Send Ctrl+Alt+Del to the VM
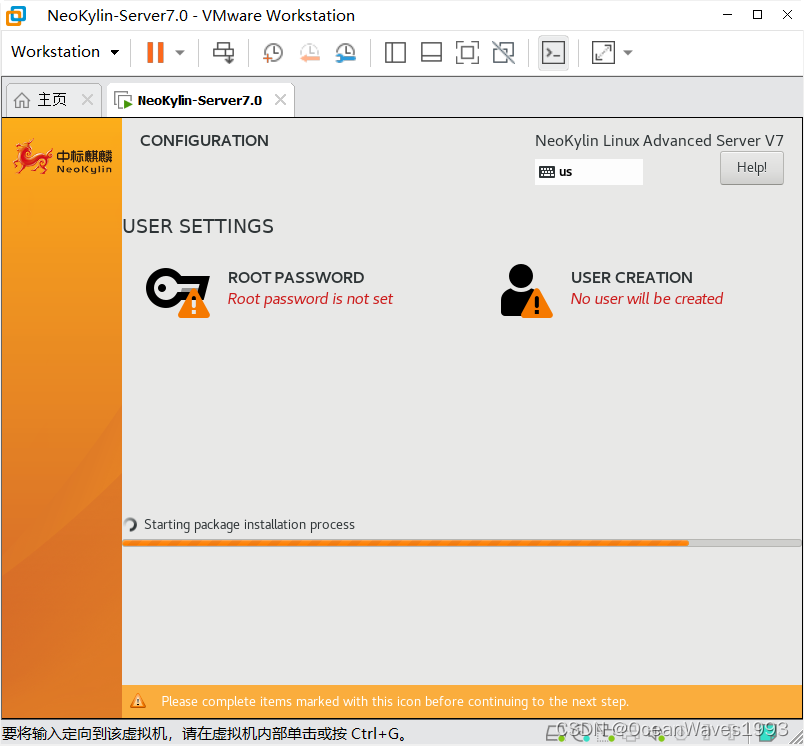The width and height of the screenshot is (804, 746). click(224, 52)
